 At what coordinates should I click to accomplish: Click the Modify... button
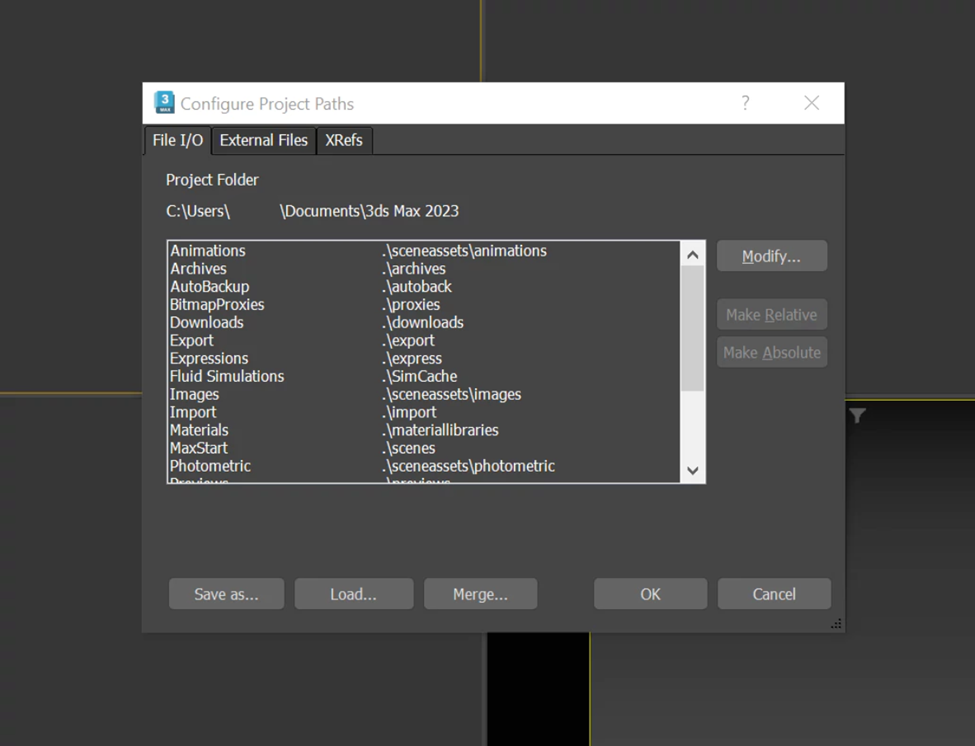pos(772,256)
